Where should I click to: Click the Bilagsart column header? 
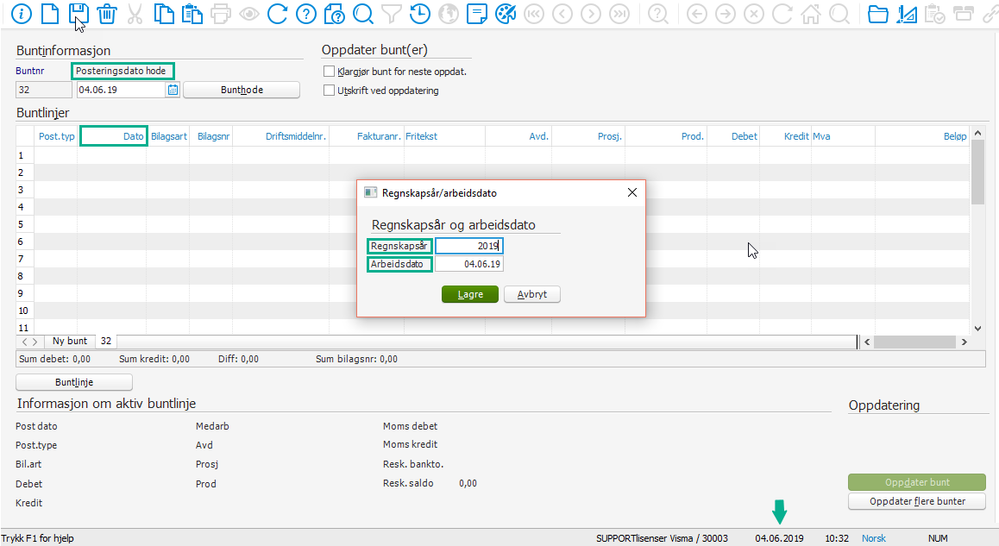pyautogui.click(x=169, y=136)
